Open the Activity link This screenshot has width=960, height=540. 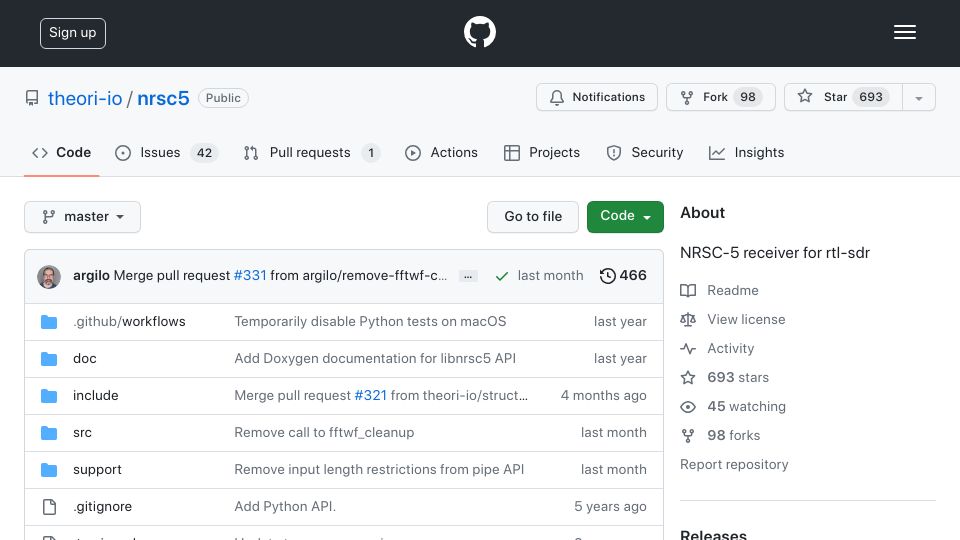pos(730,348)
